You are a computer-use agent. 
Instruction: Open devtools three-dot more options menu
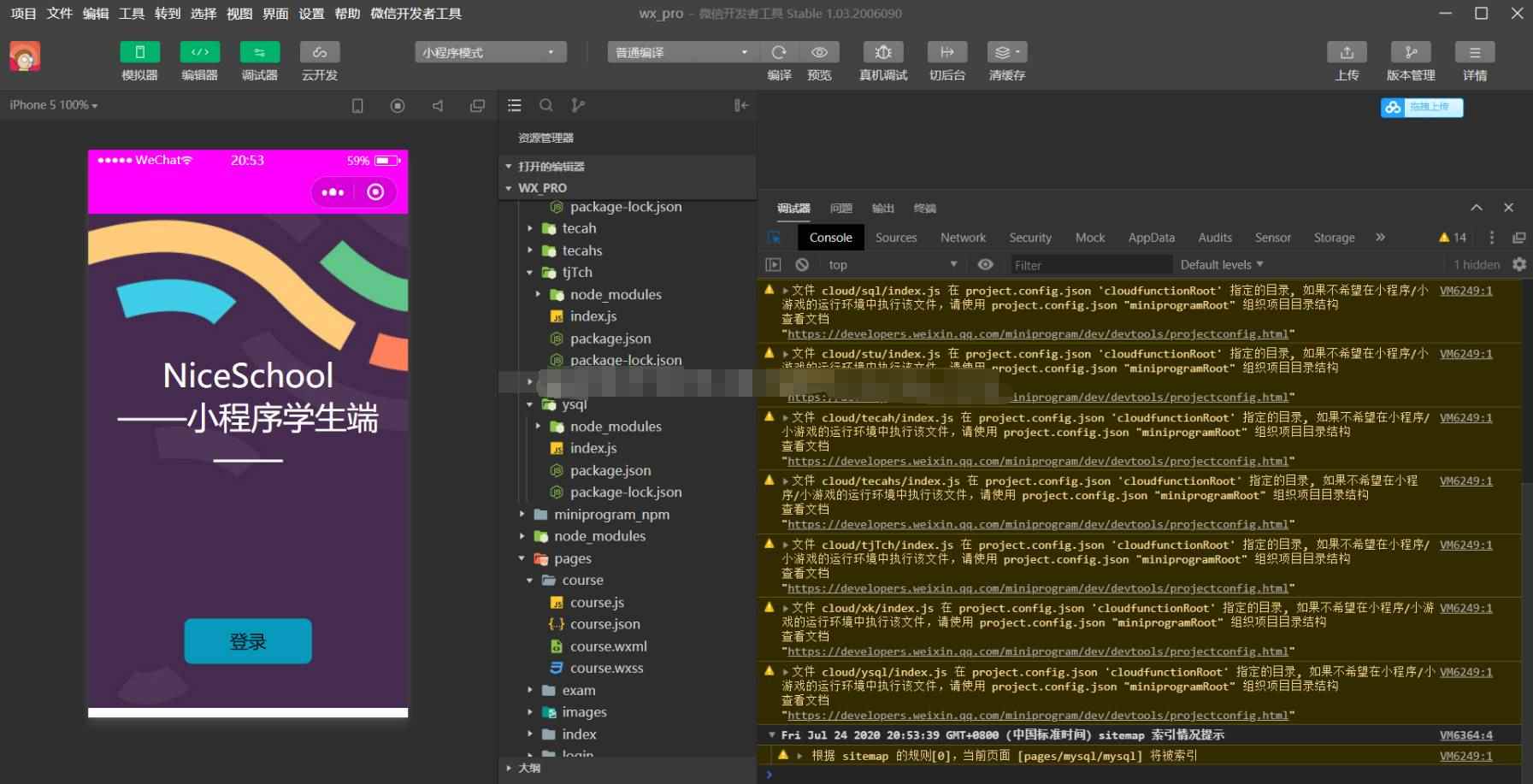point(1492,238)
